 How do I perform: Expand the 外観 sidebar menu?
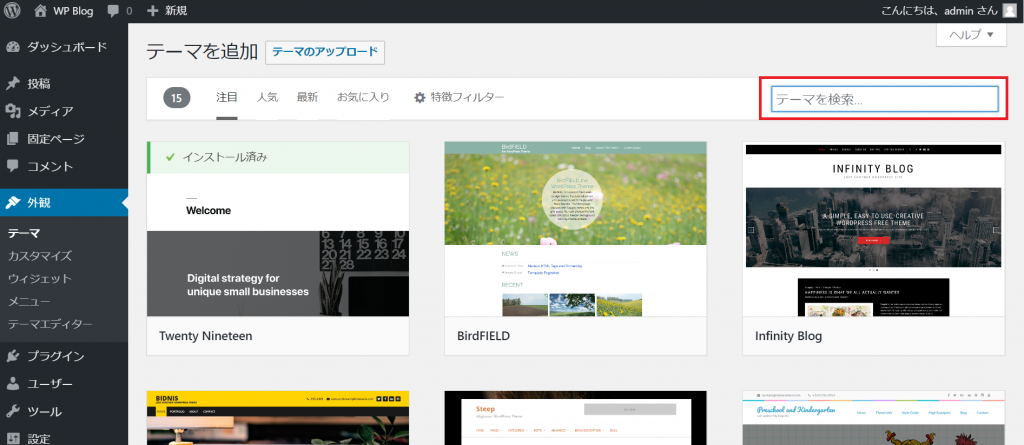pos(39,202)
